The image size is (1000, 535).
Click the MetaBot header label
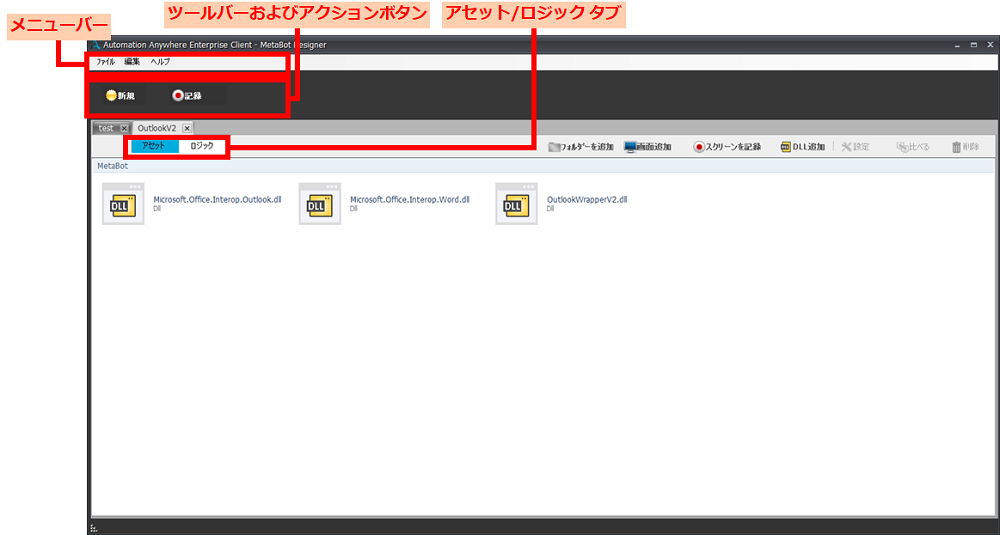pos(112,166)
